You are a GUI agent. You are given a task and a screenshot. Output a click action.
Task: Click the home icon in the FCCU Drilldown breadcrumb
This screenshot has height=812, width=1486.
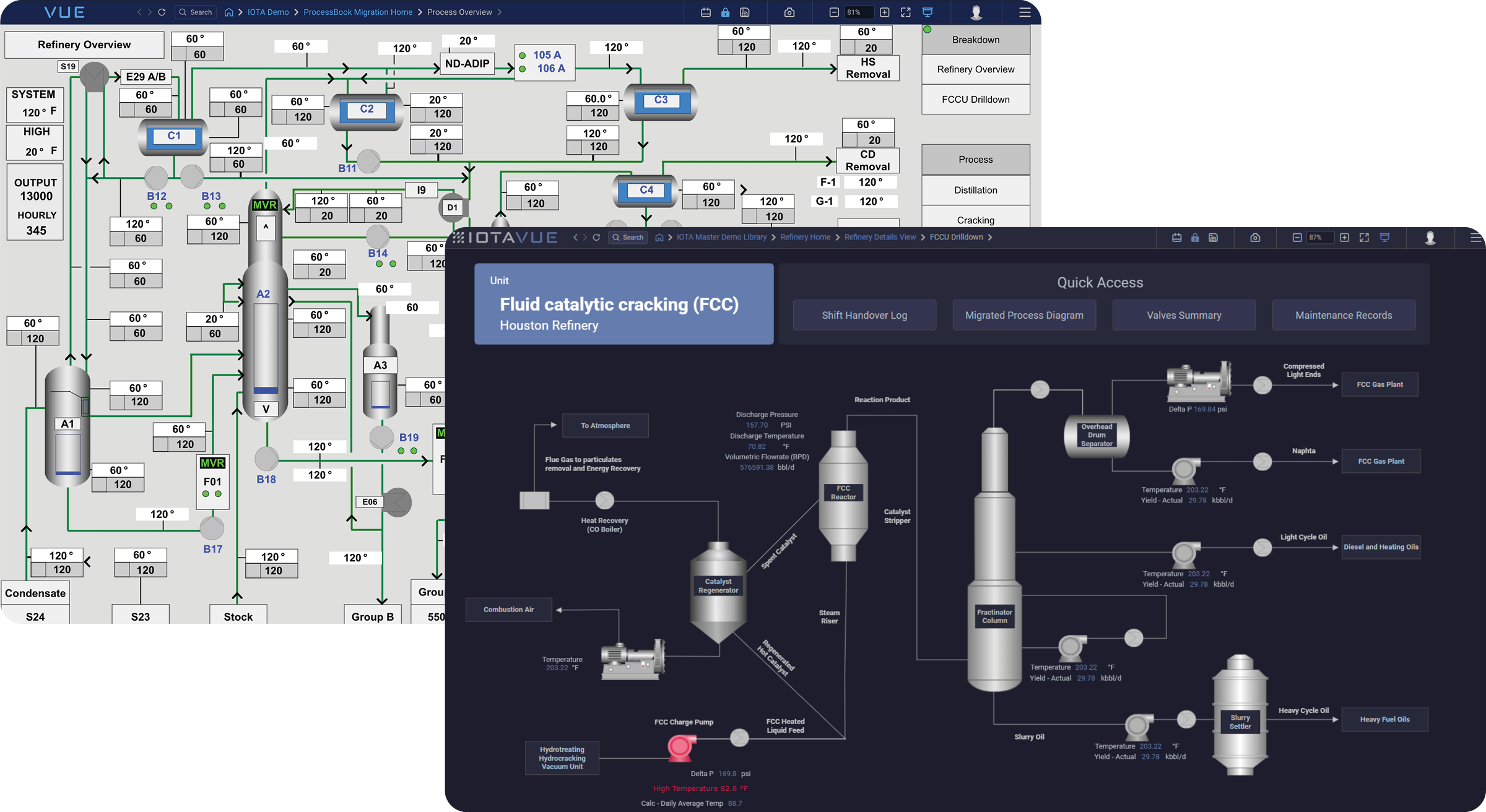[659, 238]
